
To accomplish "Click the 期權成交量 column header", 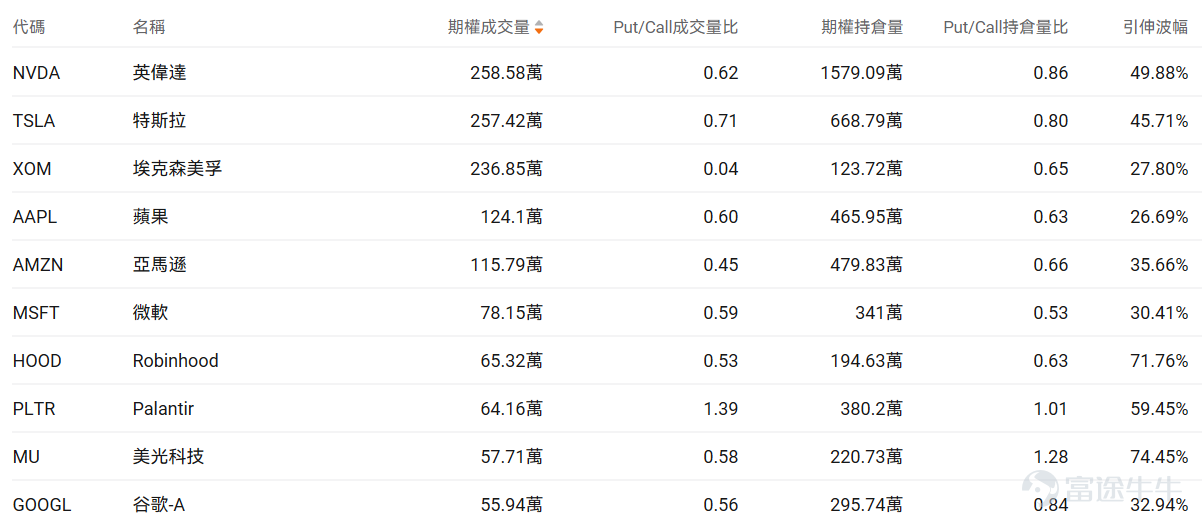I will click(489, 27).
